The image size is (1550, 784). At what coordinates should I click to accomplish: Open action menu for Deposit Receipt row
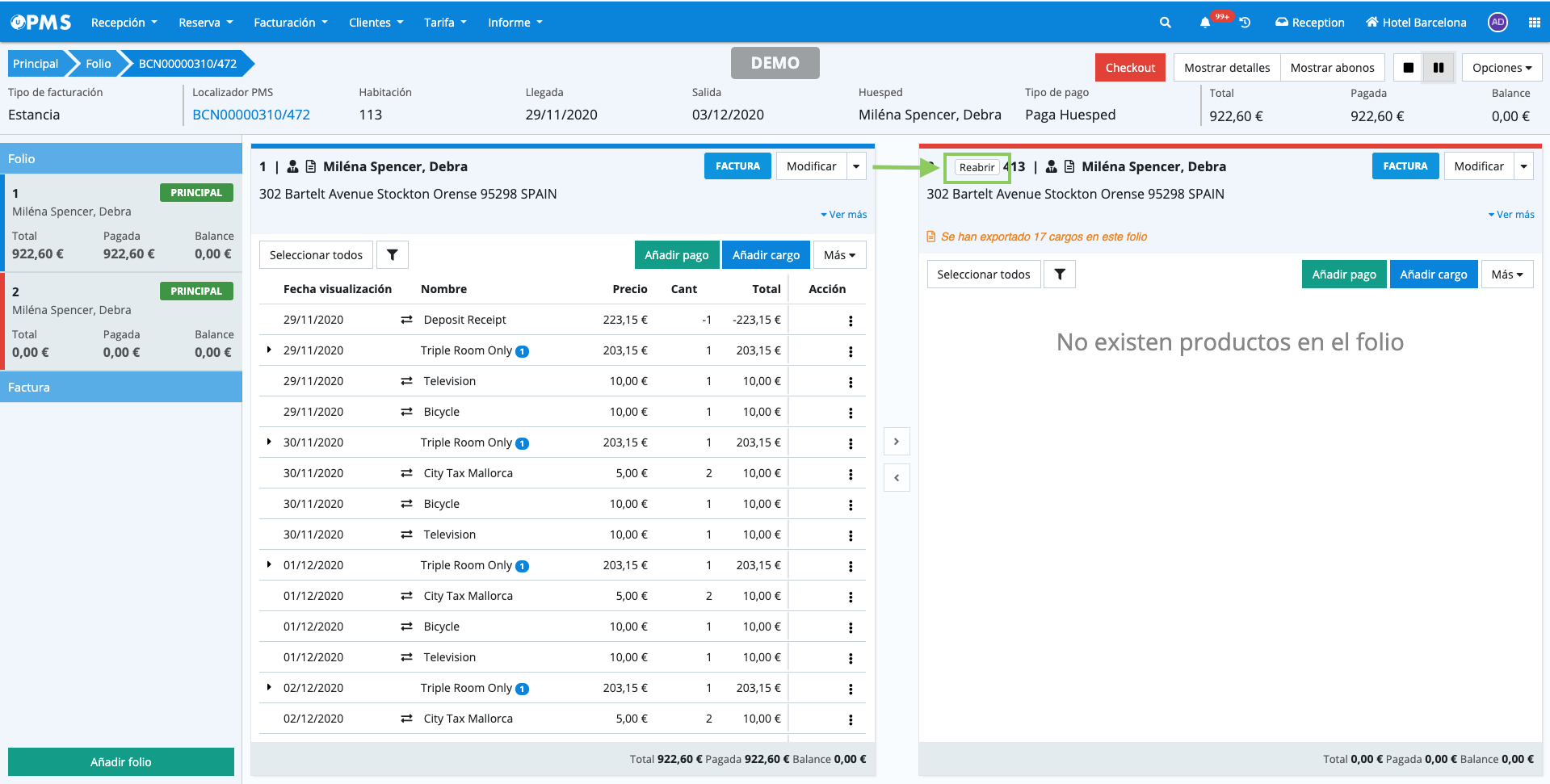click(x=850, y=321)
